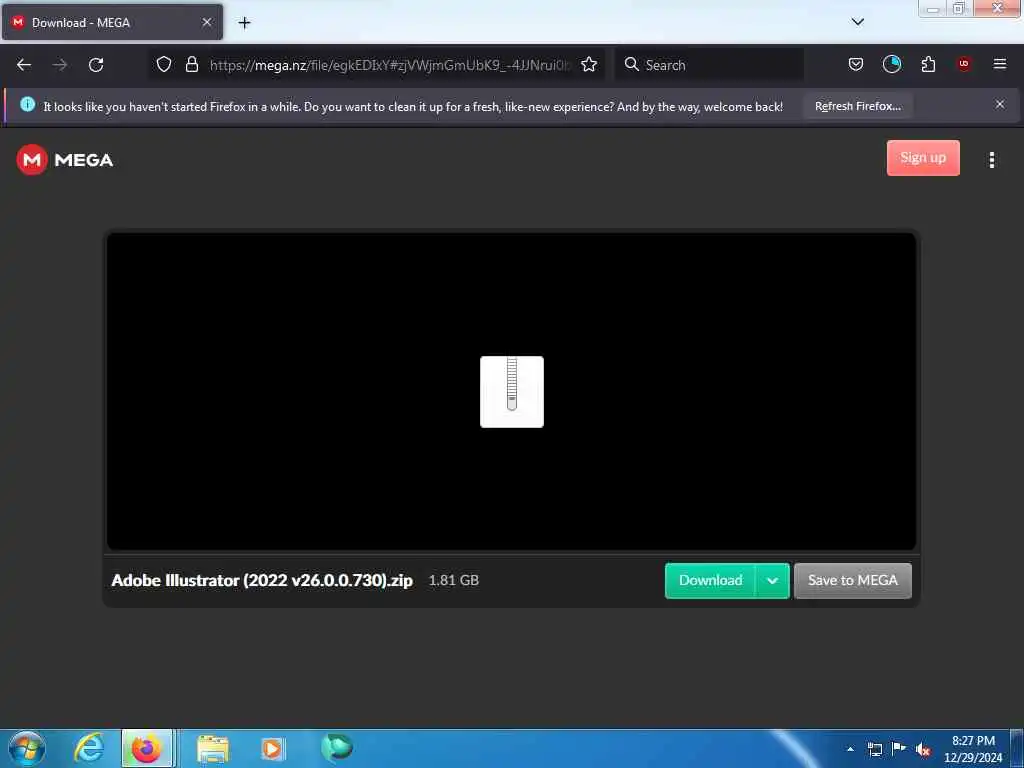View site security padlock info
Screen dimensions: 1024x768
point(191,64)
